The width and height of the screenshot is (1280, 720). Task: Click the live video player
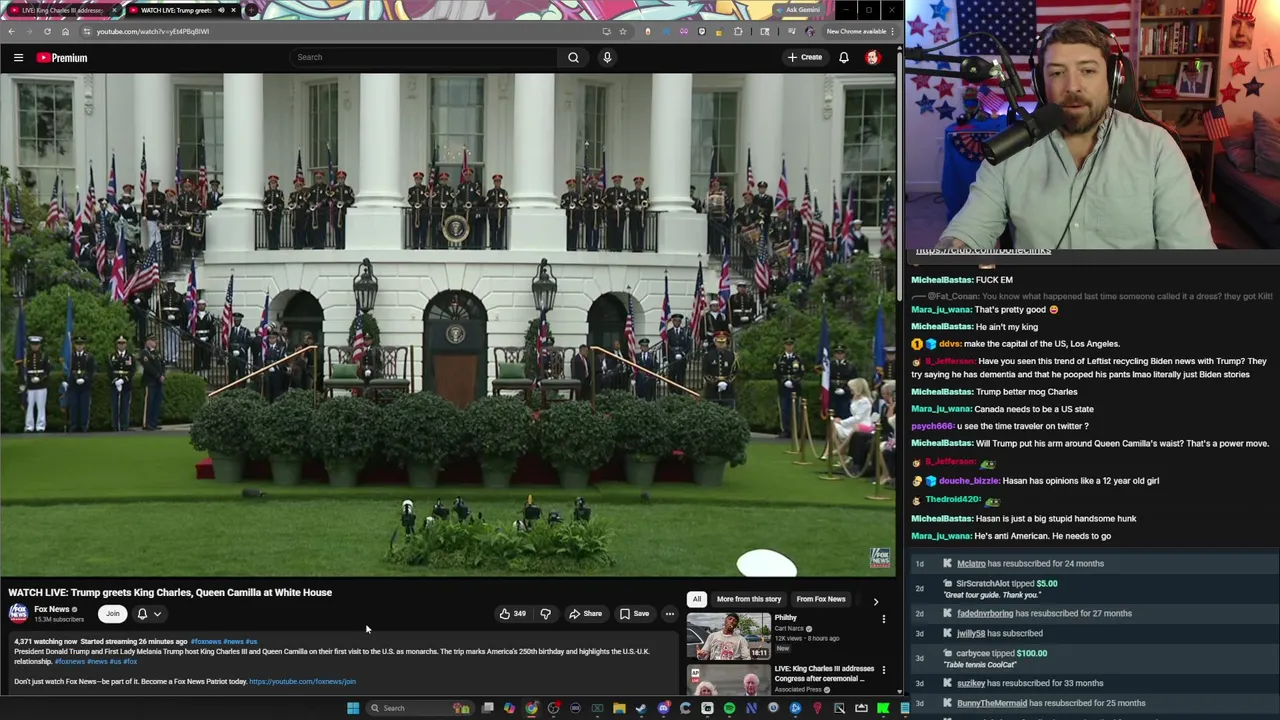click(448, 324)
